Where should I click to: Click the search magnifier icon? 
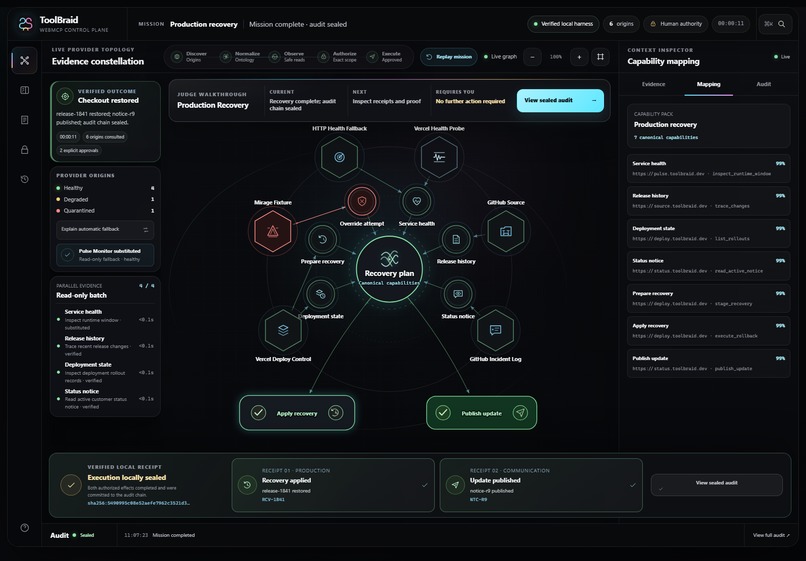(x=781, y=24)
